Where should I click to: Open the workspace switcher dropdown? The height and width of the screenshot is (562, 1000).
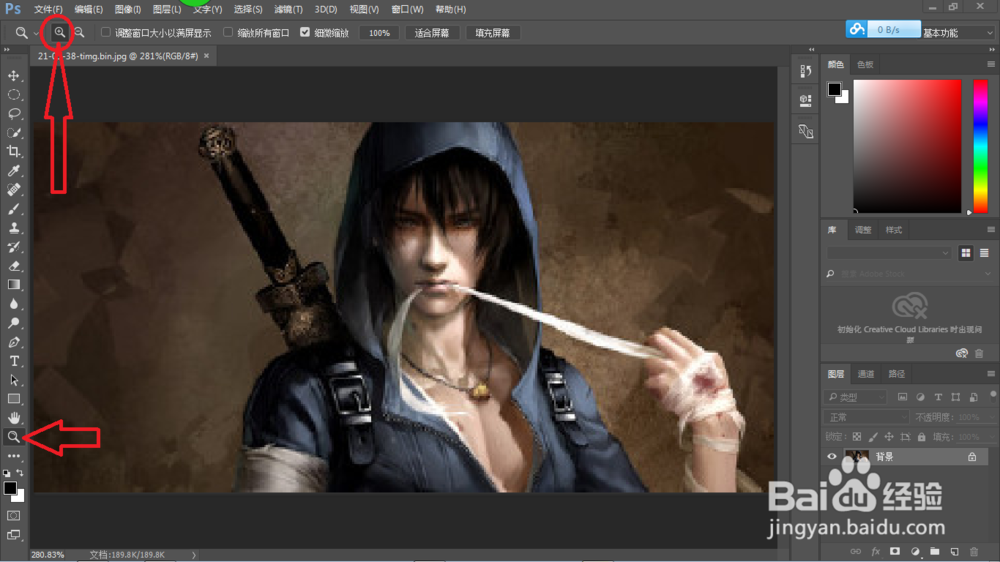(x=959, y=33)
